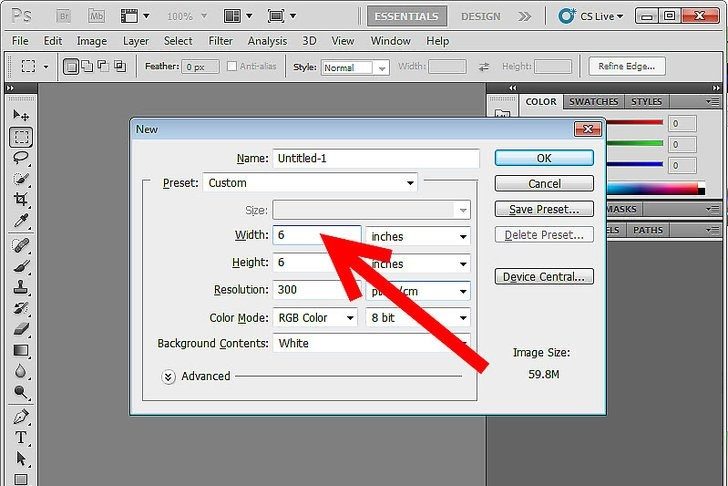Open the Filter menu
The height and width of the screenshot is (486, 728).
coord(220,41)
